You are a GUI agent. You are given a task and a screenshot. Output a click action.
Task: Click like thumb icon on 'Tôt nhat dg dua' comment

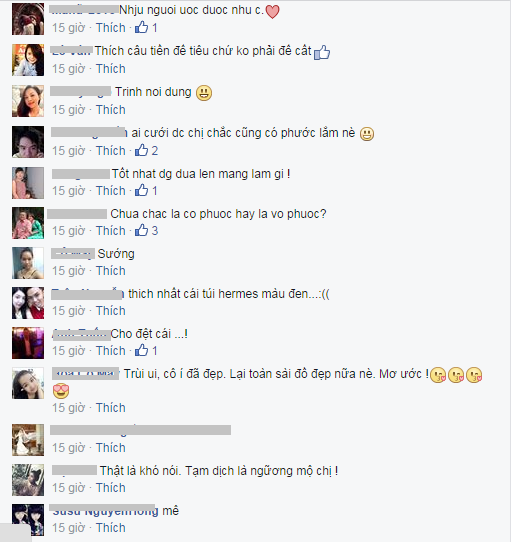[141, 190]
